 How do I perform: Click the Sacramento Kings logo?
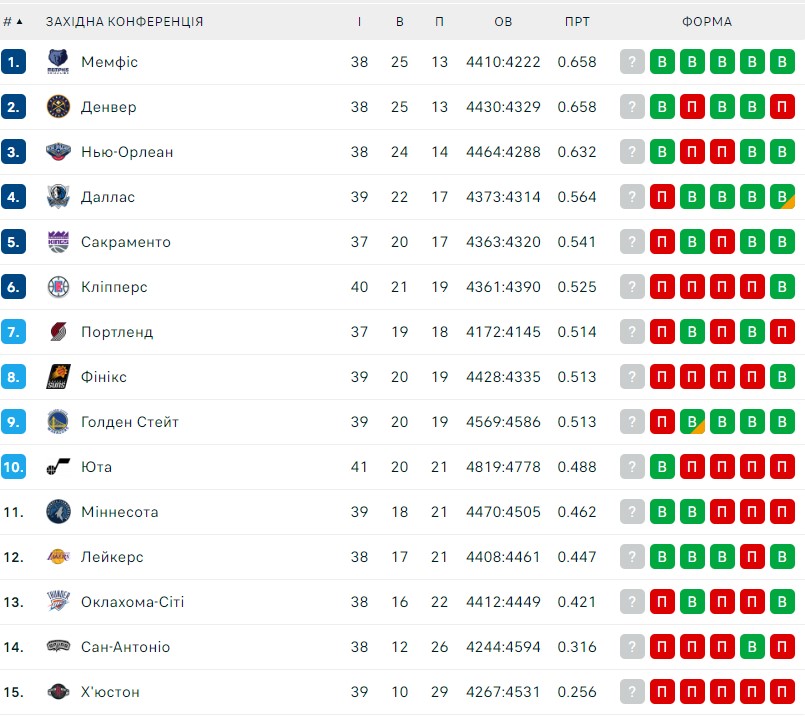click(x=58, y=242)
